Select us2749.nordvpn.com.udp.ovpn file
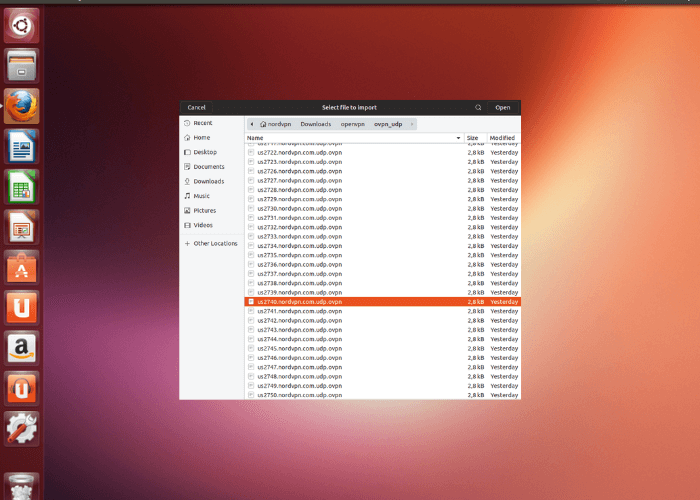The width and height of the screenshot is (700, 500). click(x=383, y=386)
